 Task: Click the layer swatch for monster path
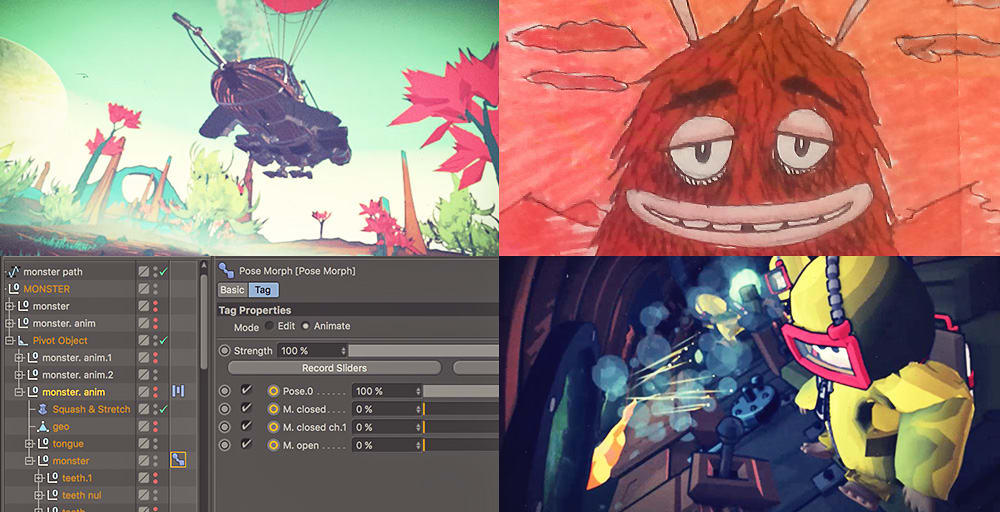coord(143,272)
